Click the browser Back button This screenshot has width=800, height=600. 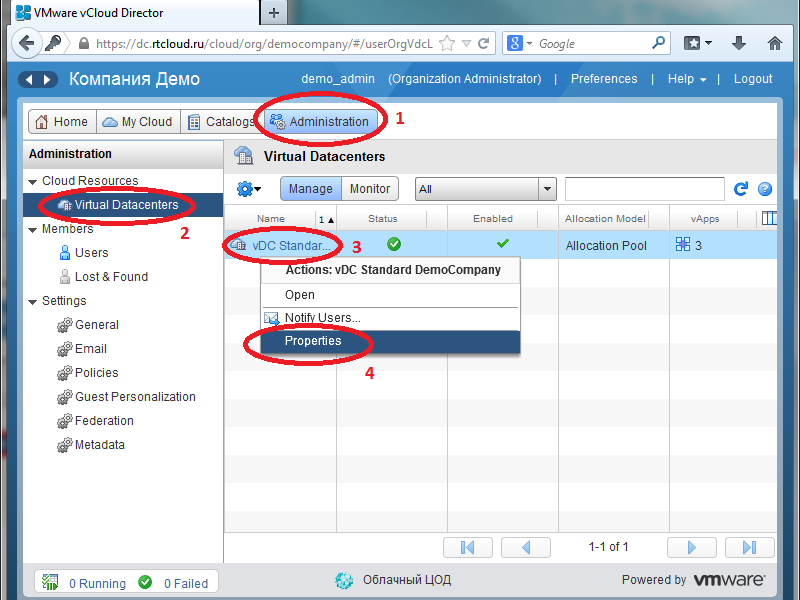point(26,43)
